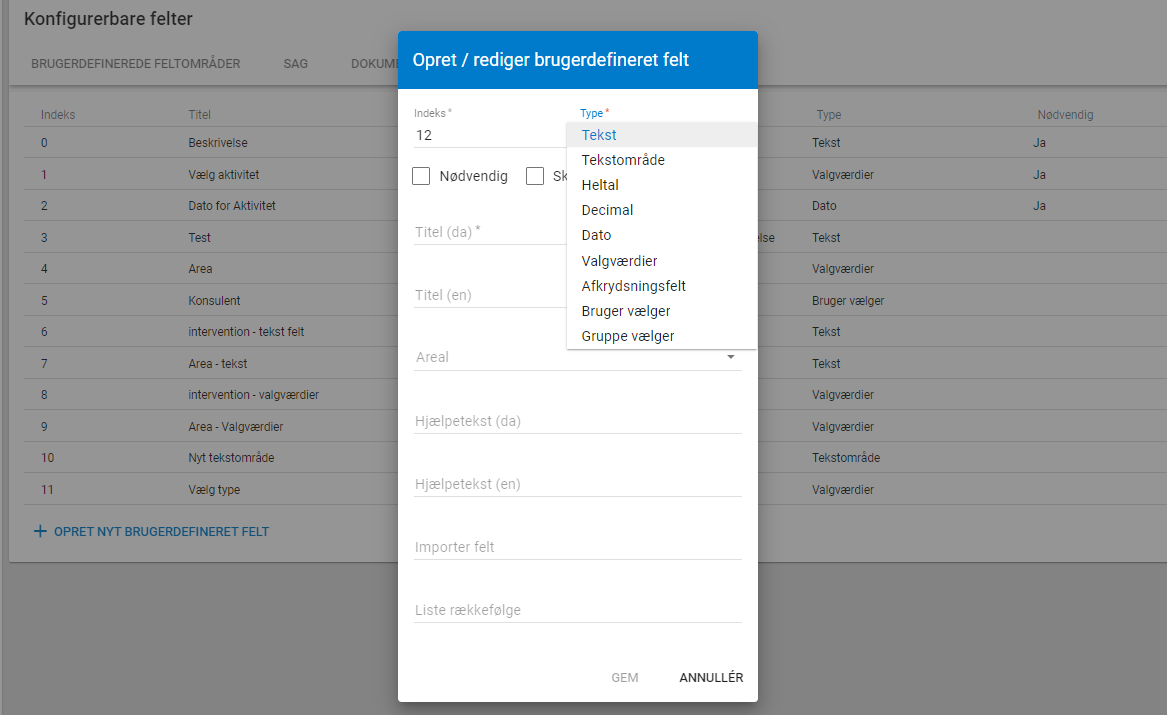Click Liste rækkefølge field
1167x715 pixels.
pyautogui.click(x=578, y=610)
